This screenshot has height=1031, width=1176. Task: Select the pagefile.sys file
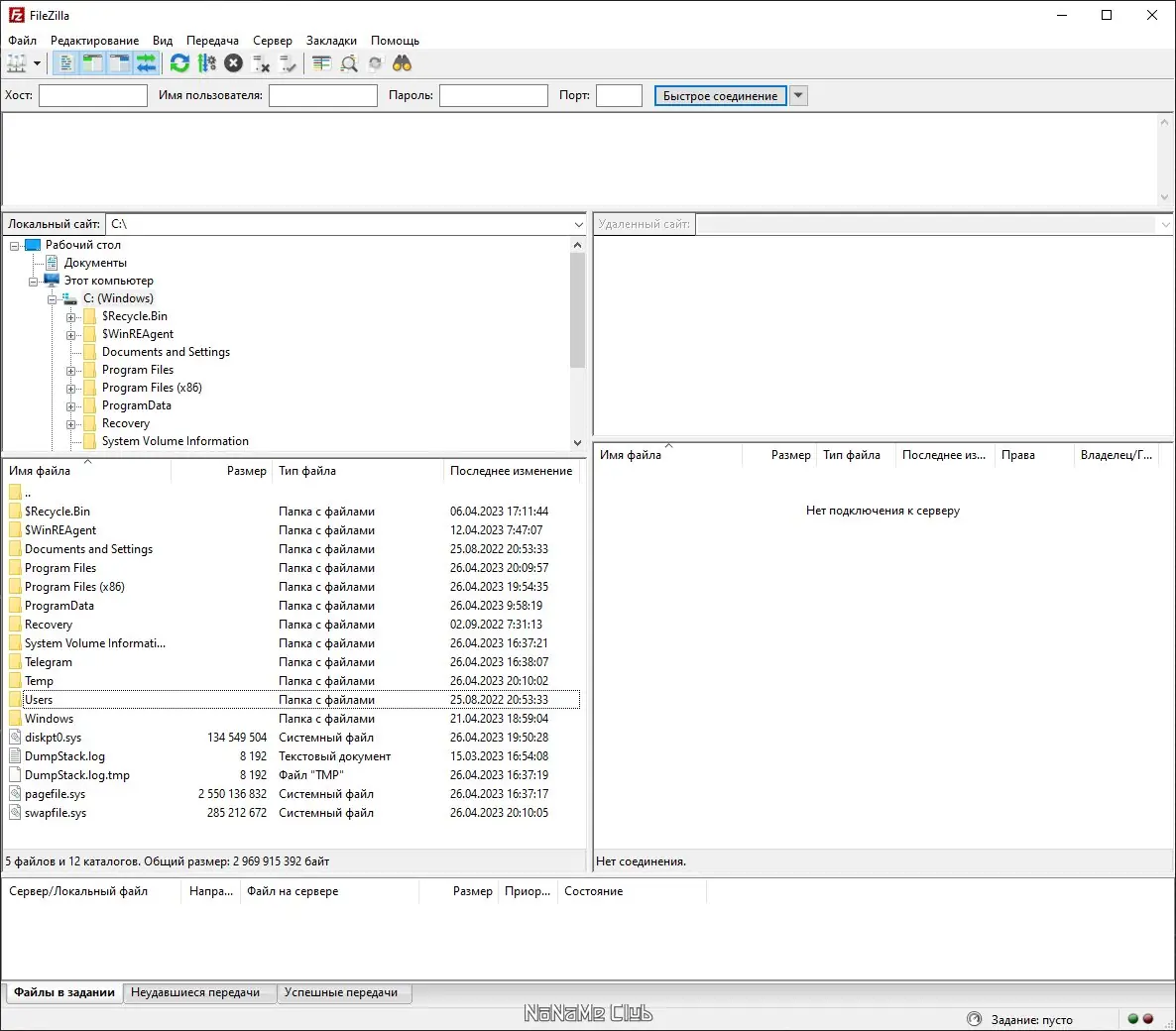point(293,793)
